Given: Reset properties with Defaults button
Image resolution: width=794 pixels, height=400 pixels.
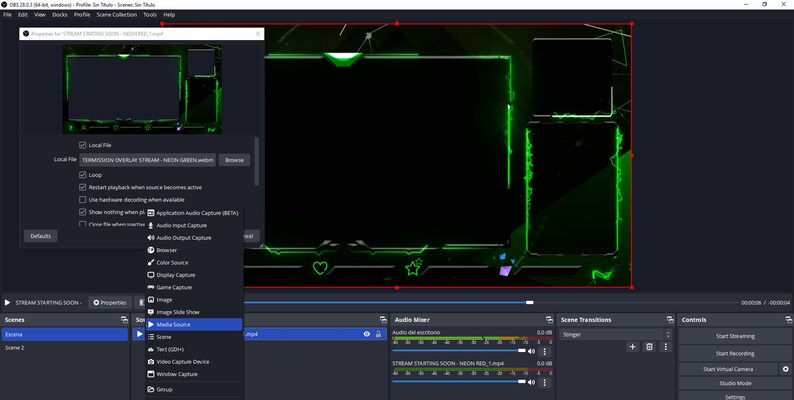Looking at the screenshot, I should (41, 236).
